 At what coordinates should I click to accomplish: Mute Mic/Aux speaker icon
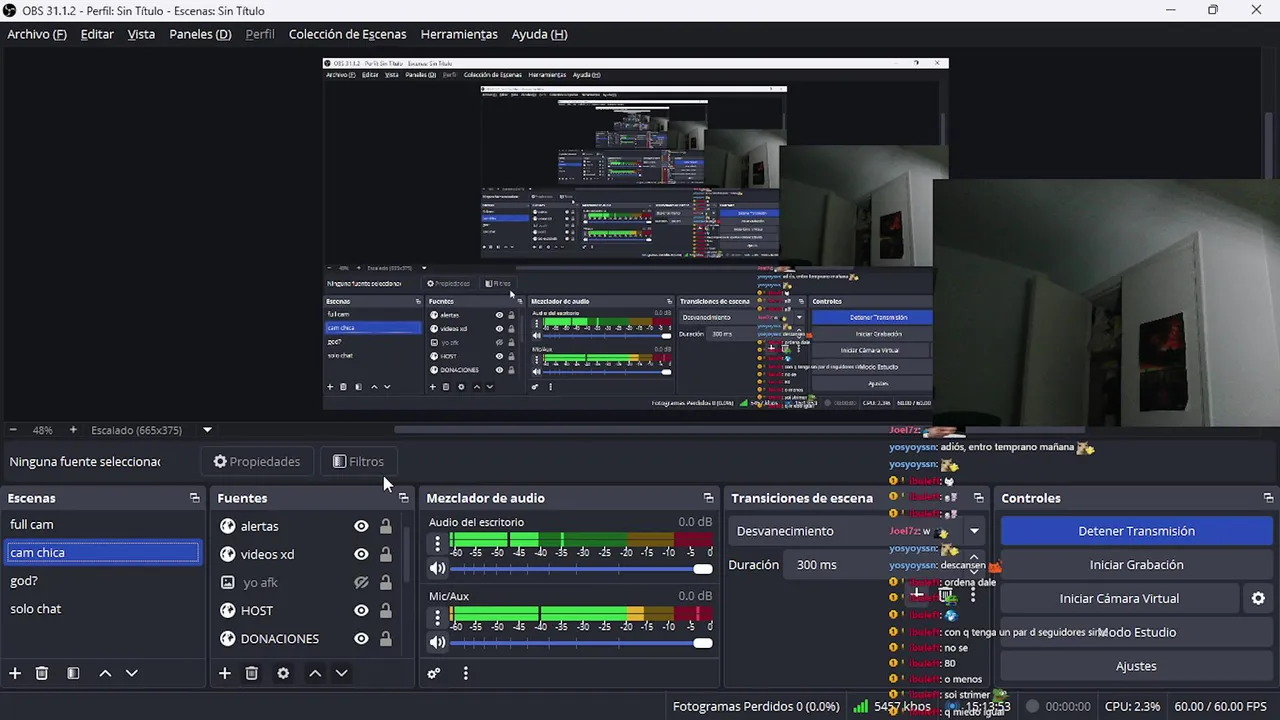click(437, 642)
